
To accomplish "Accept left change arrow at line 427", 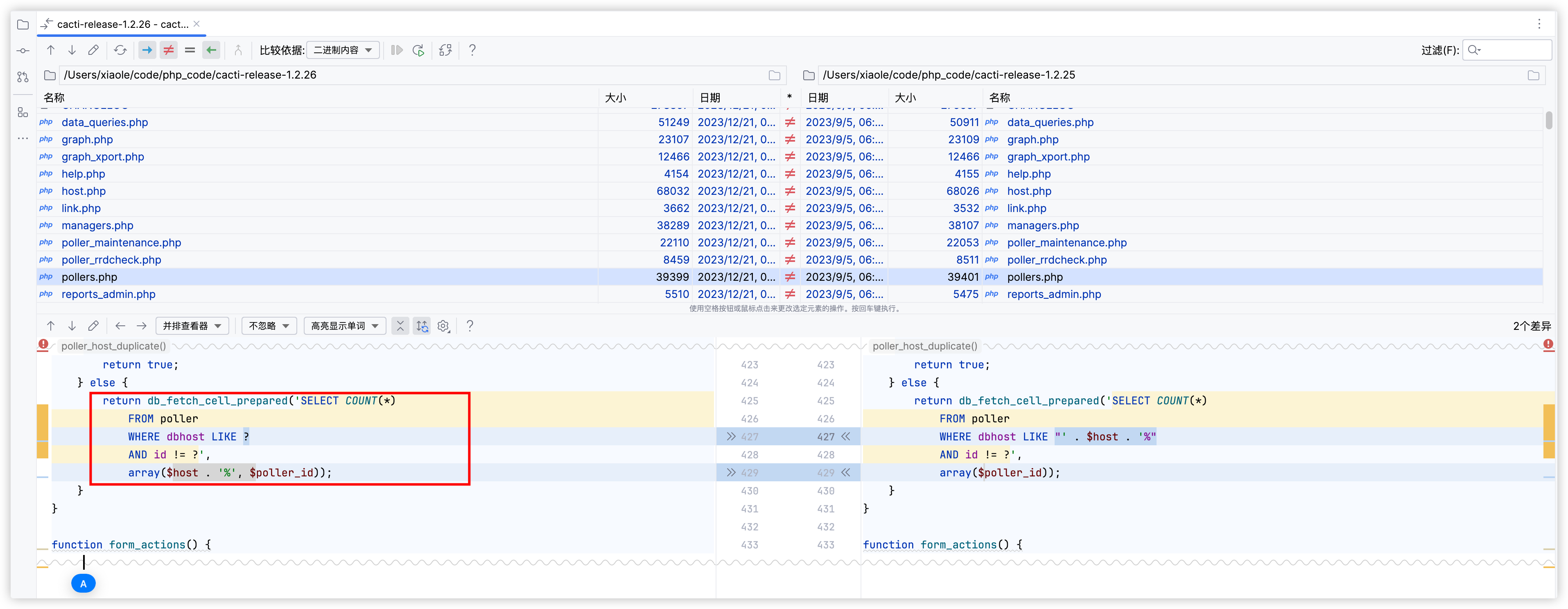I will pos(731,437).
